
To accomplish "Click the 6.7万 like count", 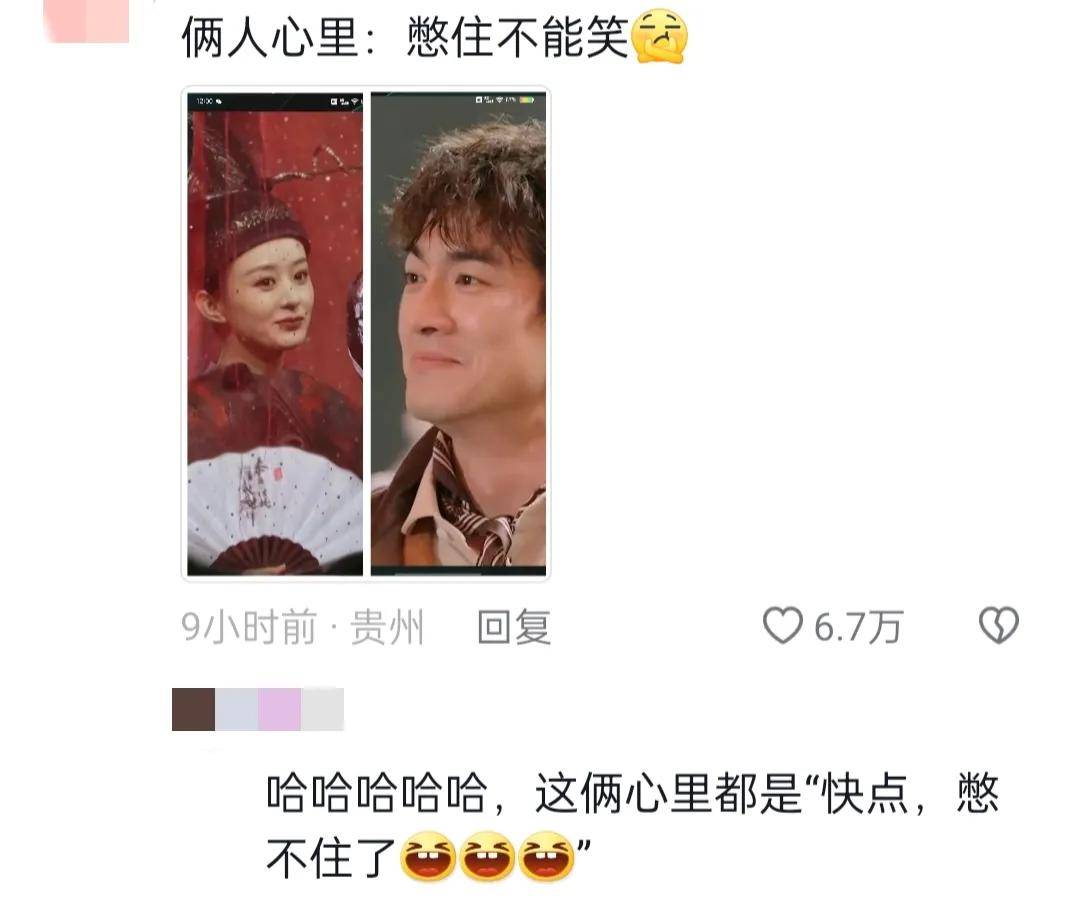I will pyautogui.click(x=858, y=627).
